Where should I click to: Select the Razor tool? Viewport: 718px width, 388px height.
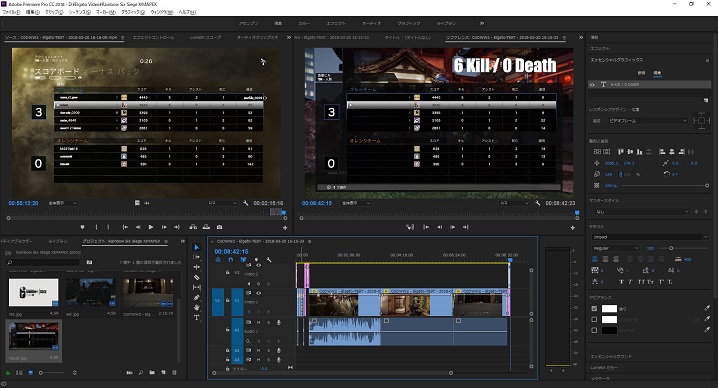click(196, 277)
